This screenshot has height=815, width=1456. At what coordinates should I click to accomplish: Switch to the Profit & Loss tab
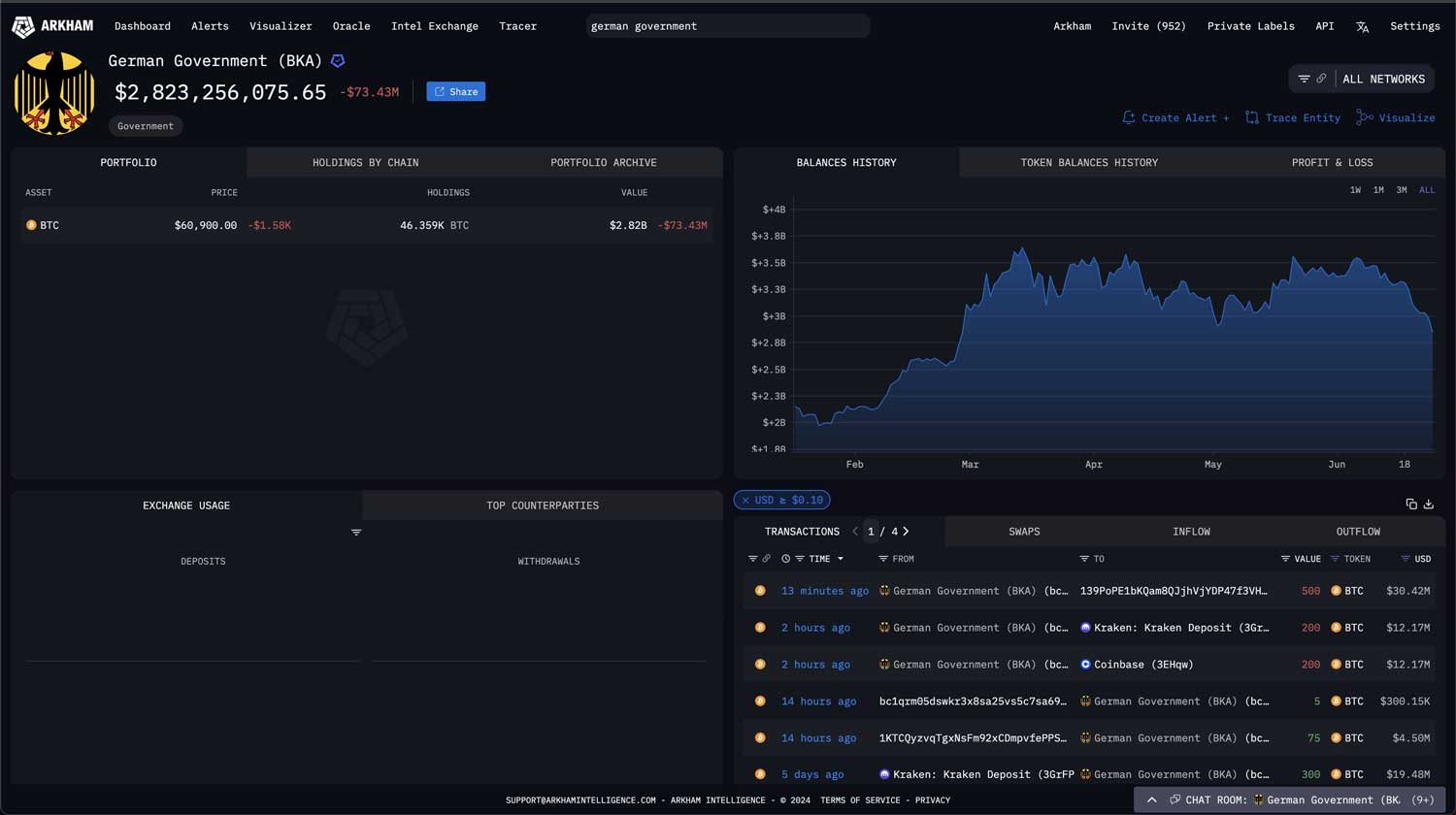point(1332,162)
